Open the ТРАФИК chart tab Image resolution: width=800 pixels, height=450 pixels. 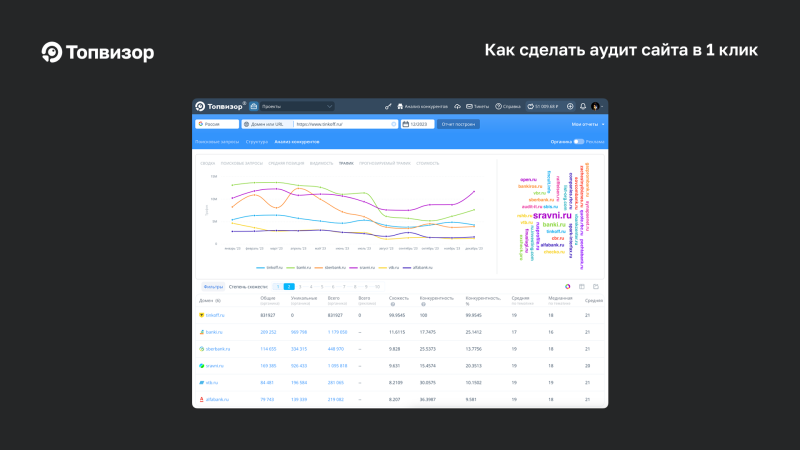[x=346, y=163]
